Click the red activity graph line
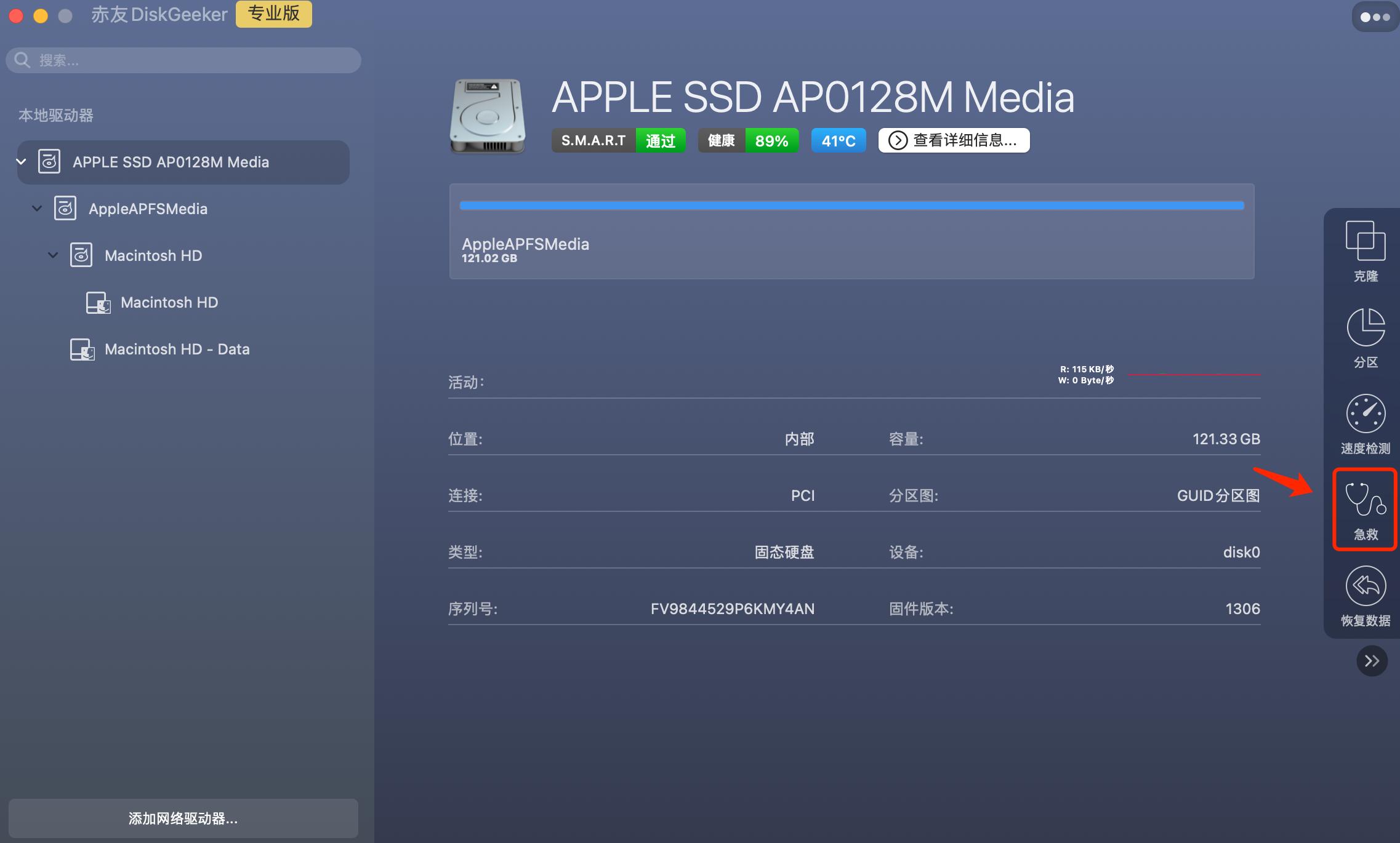The height and width of the screenshot is (843, 1400). coord(1194,374)
